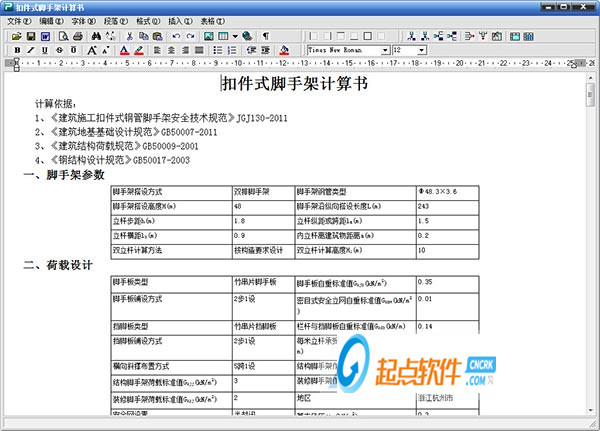Apply the top cell border
This screenshot has width=600, height=431.
click(341, 36)
